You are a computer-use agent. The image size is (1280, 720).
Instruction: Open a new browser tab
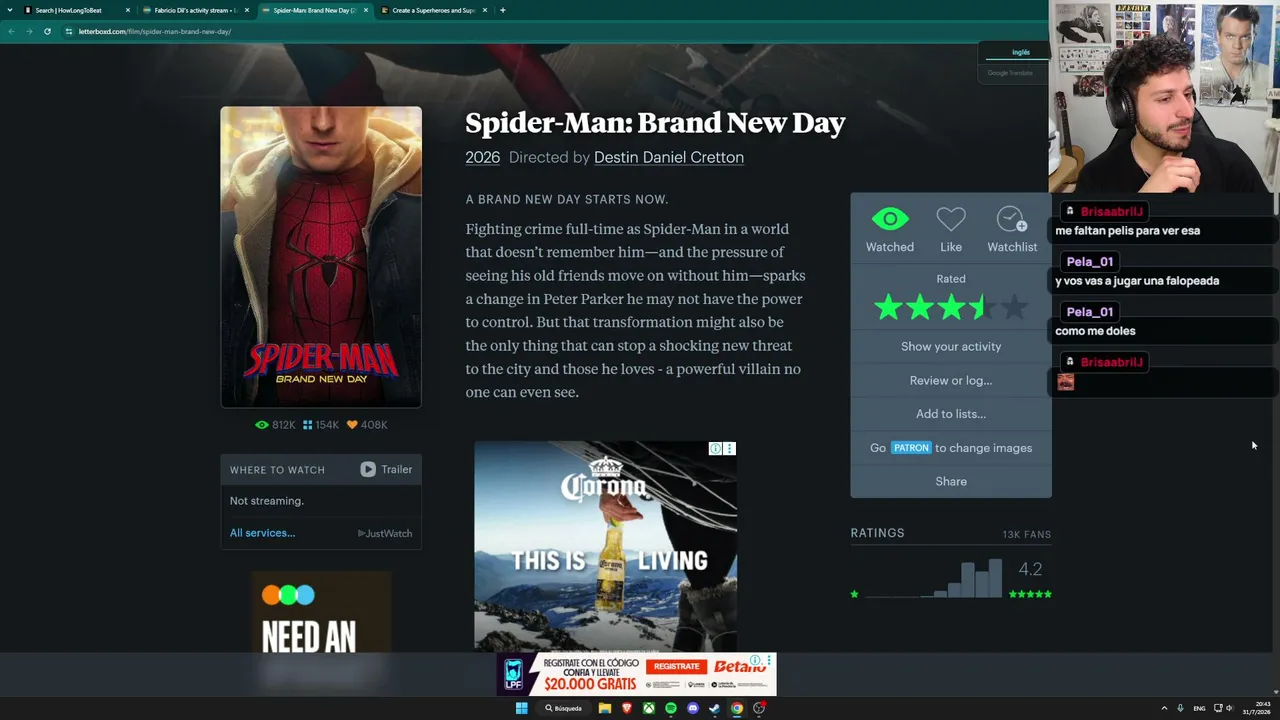coord(503,10)
